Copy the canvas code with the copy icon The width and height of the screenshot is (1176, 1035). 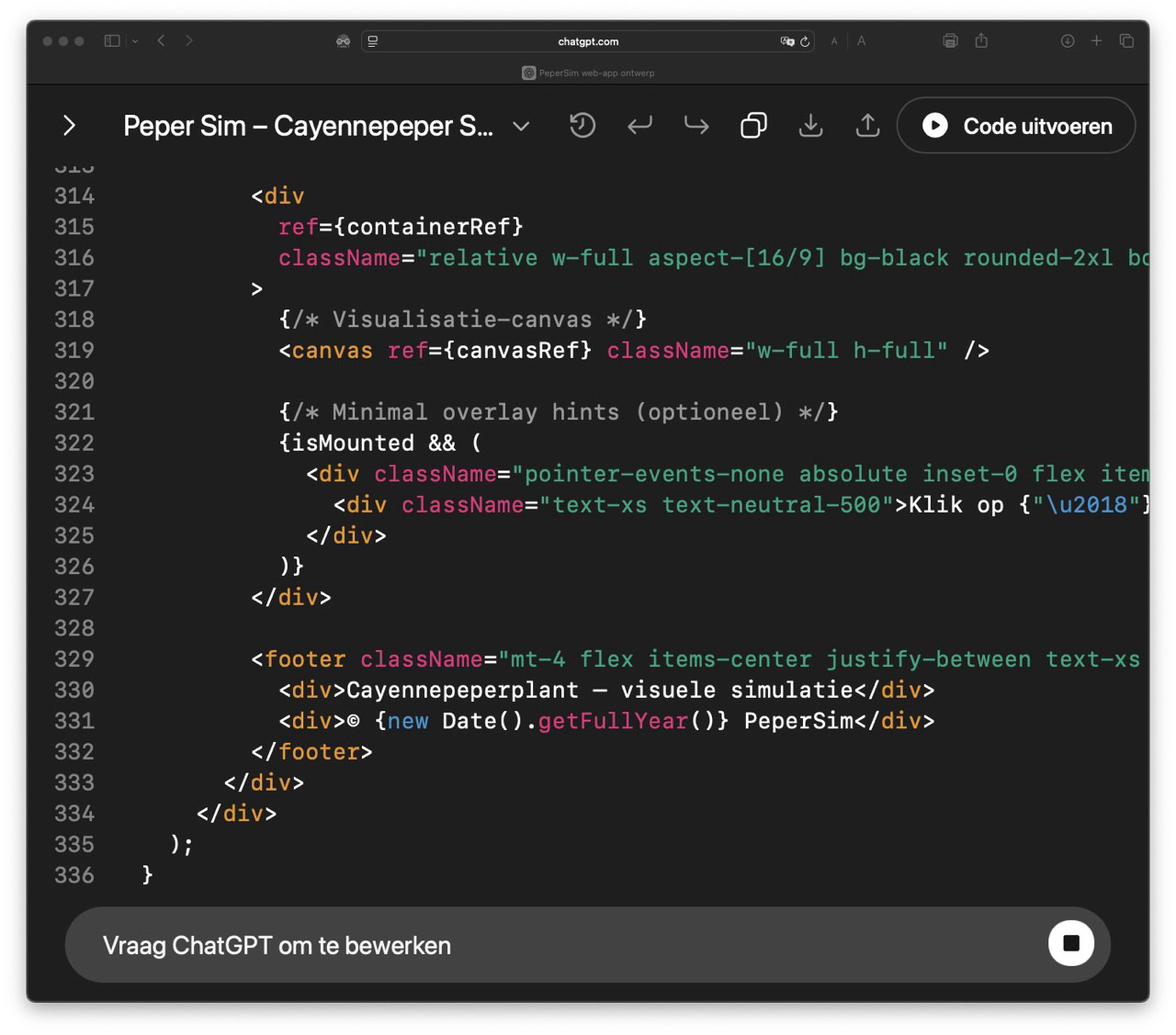(753, 126)
